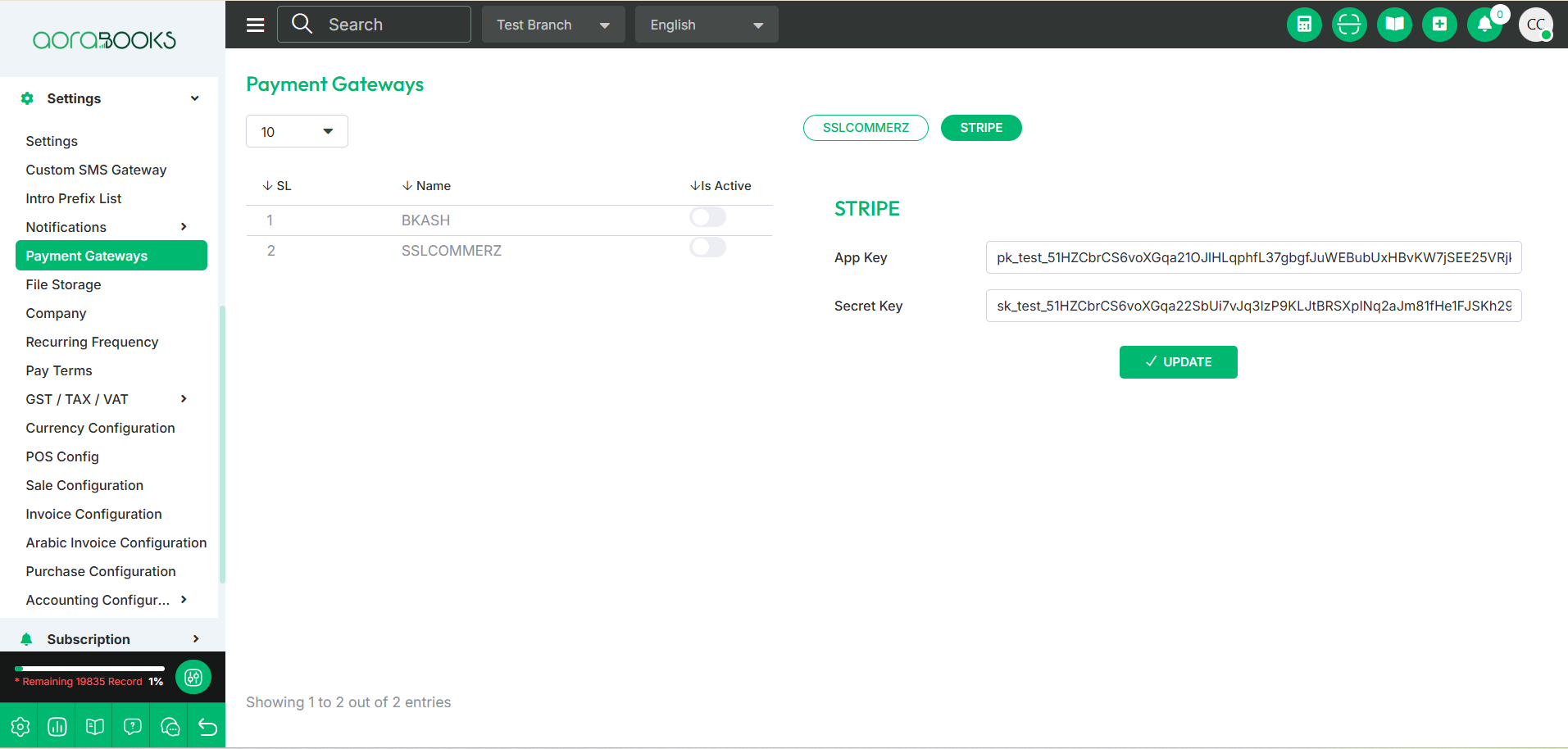The width and height of the screenshot is (1568, 749).
Task: Open the book icon in the top bar
Action: (1394, 25)
